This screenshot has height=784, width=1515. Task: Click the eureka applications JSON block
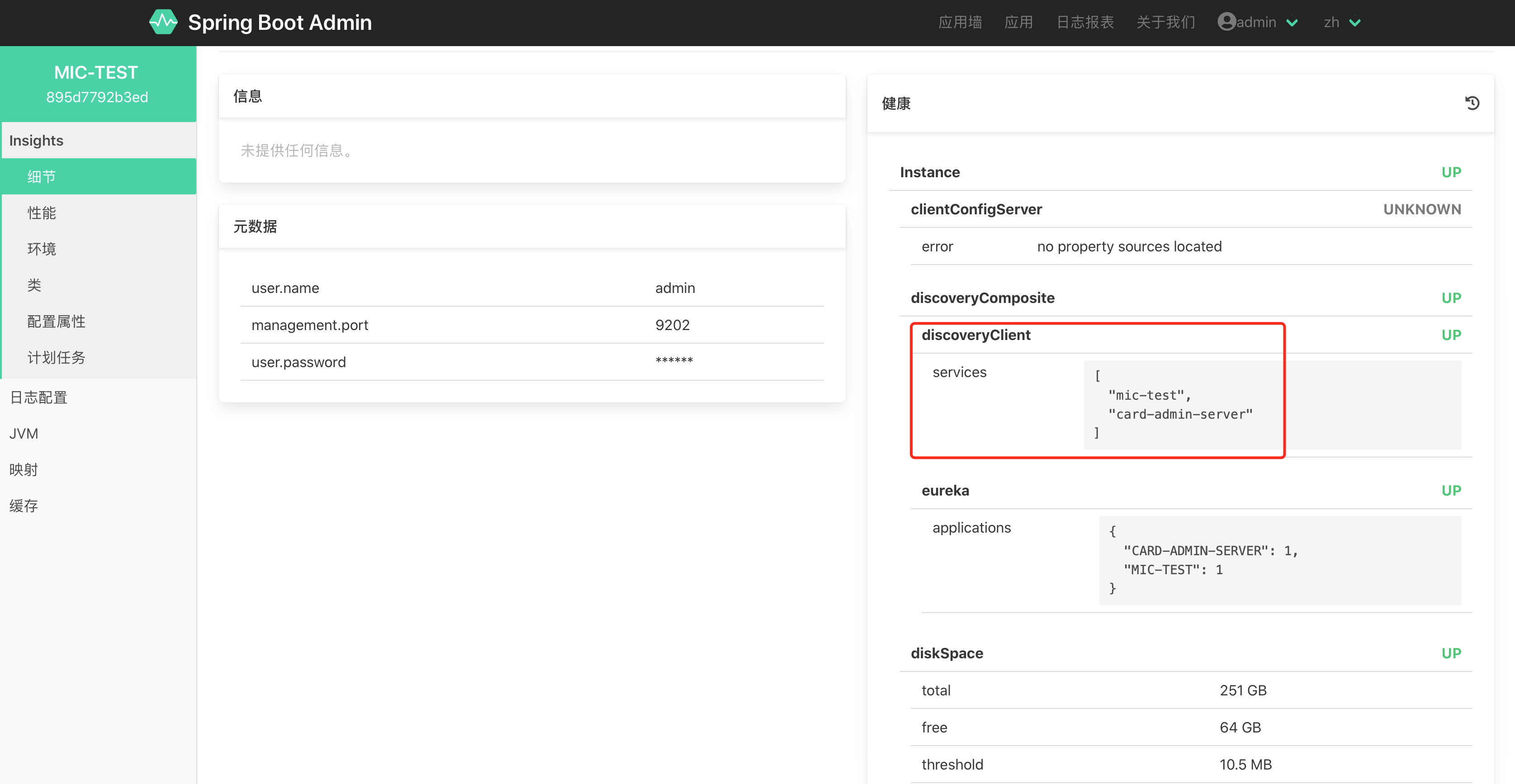(x=1280, y=561)
